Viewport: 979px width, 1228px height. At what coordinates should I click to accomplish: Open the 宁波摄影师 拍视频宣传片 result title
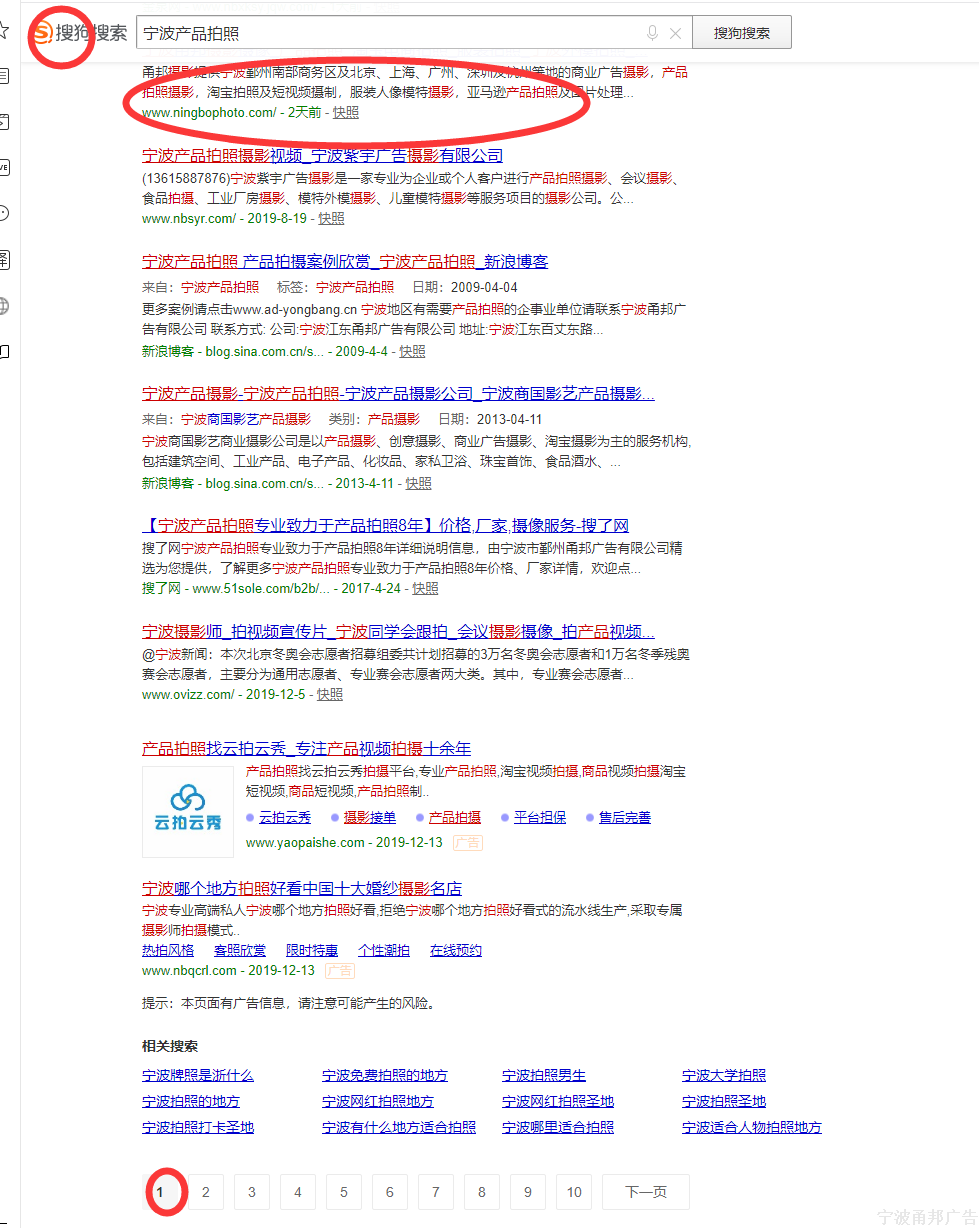[398, 632]
